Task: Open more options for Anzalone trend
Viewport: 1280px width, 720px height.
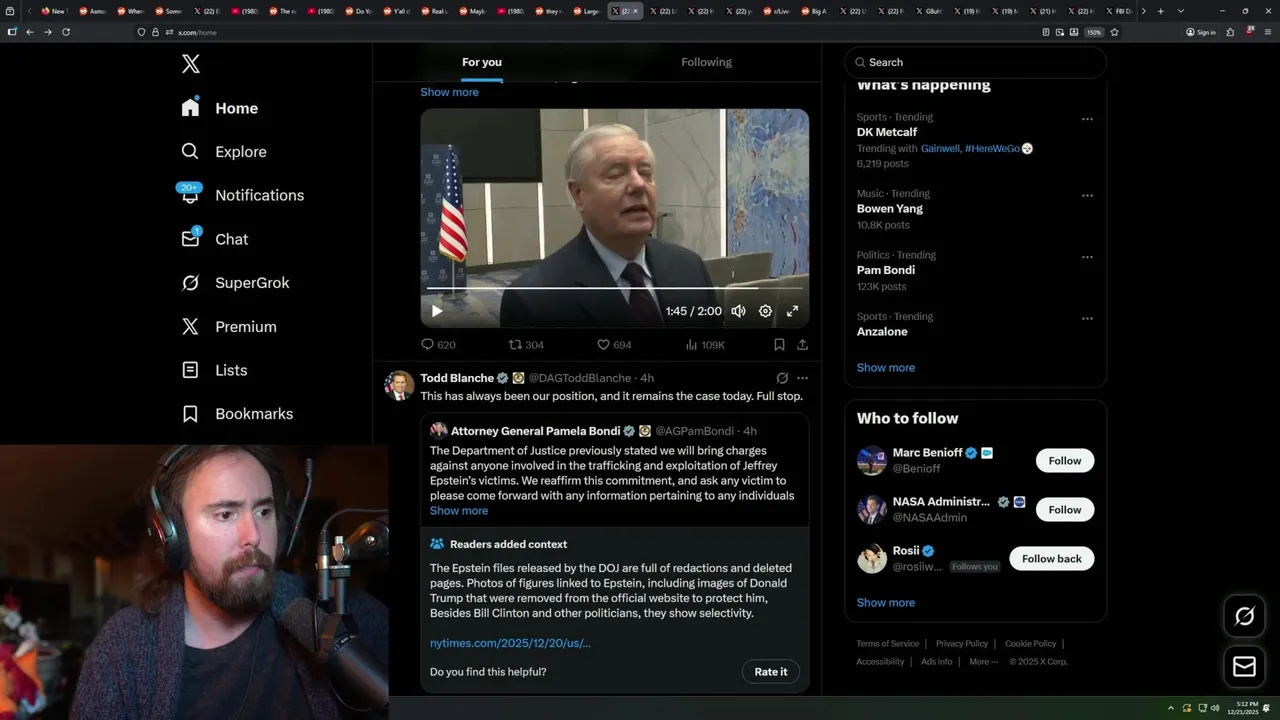Action: pyautogui.click(x=1087, y=319)
